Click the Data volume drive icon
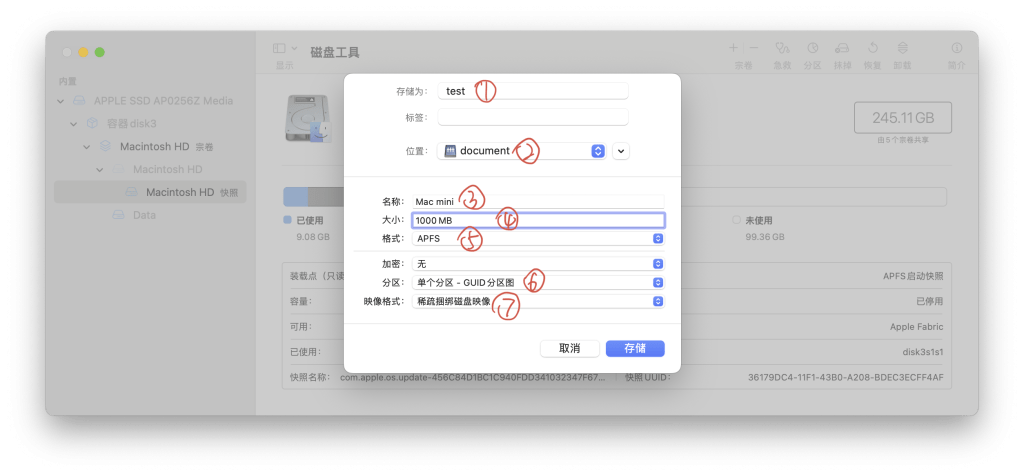Screen dimensions: 1024x476 tap(118, 215)
